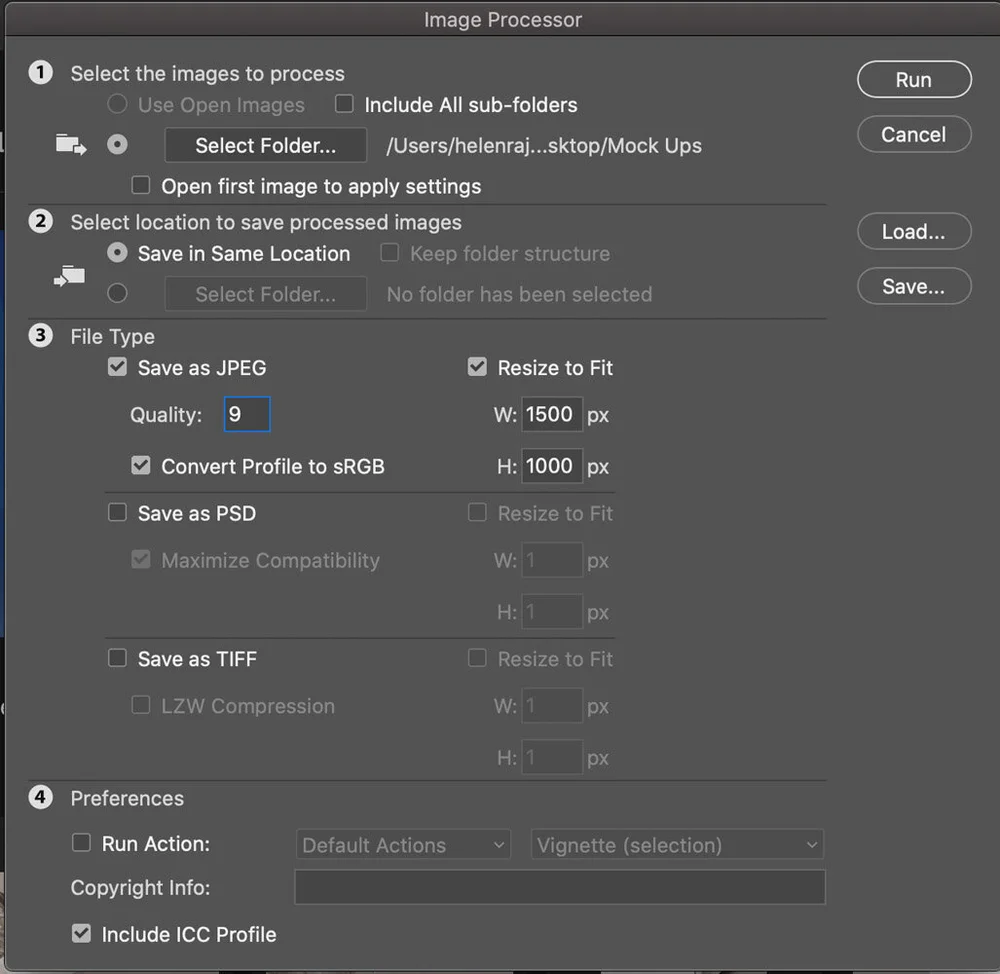Enable Save as PSD
Image resolution: width=1000 pixels, height=974 pixels.
(x=117, y=512)
